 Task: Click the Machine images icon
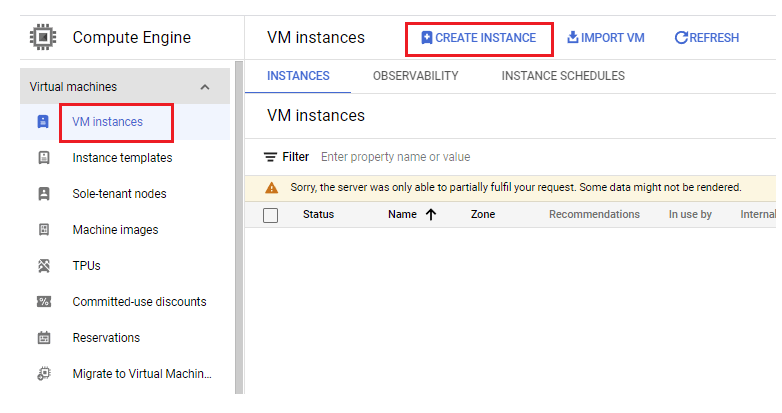pos(44,229)
